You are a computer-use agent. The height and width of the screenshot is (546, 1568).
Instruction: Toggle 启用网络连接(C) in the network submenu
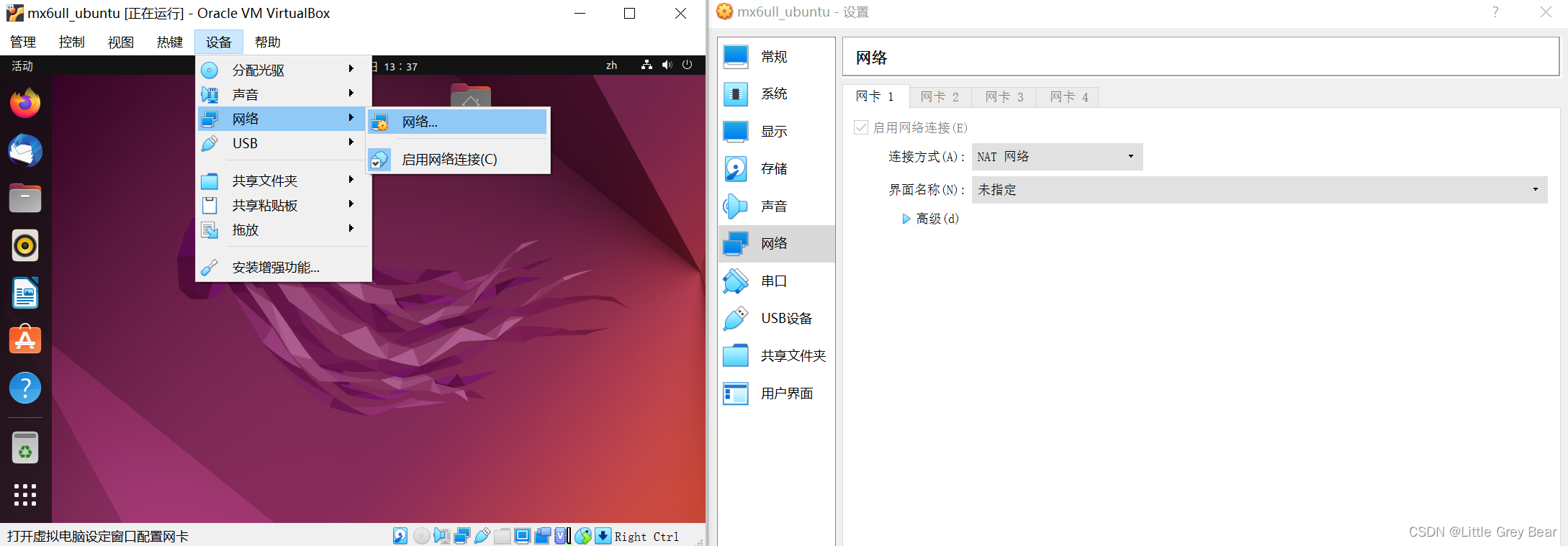pyautogui.click(x=459, y=160)
